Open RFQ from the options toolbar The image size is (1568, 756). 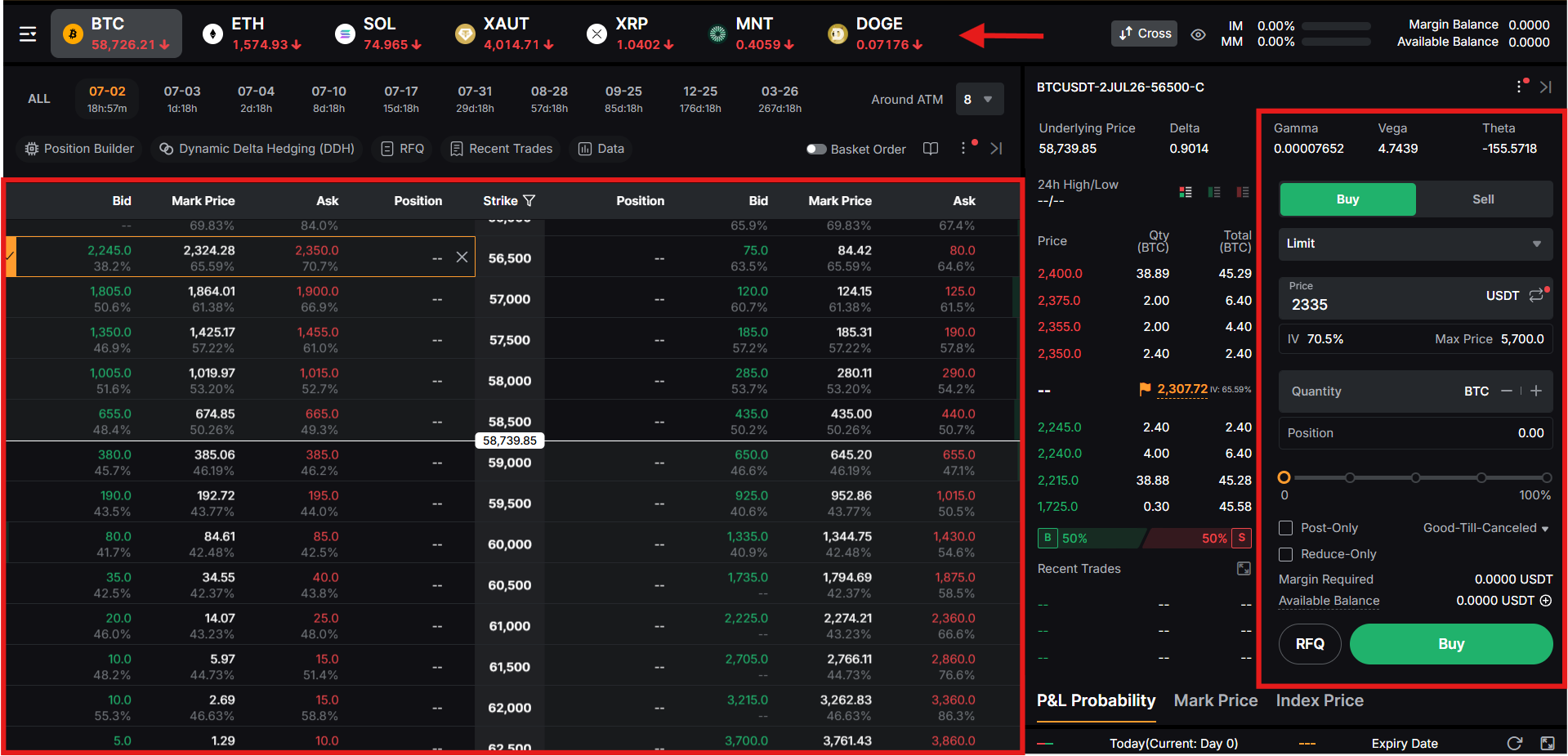coord(403,149)
